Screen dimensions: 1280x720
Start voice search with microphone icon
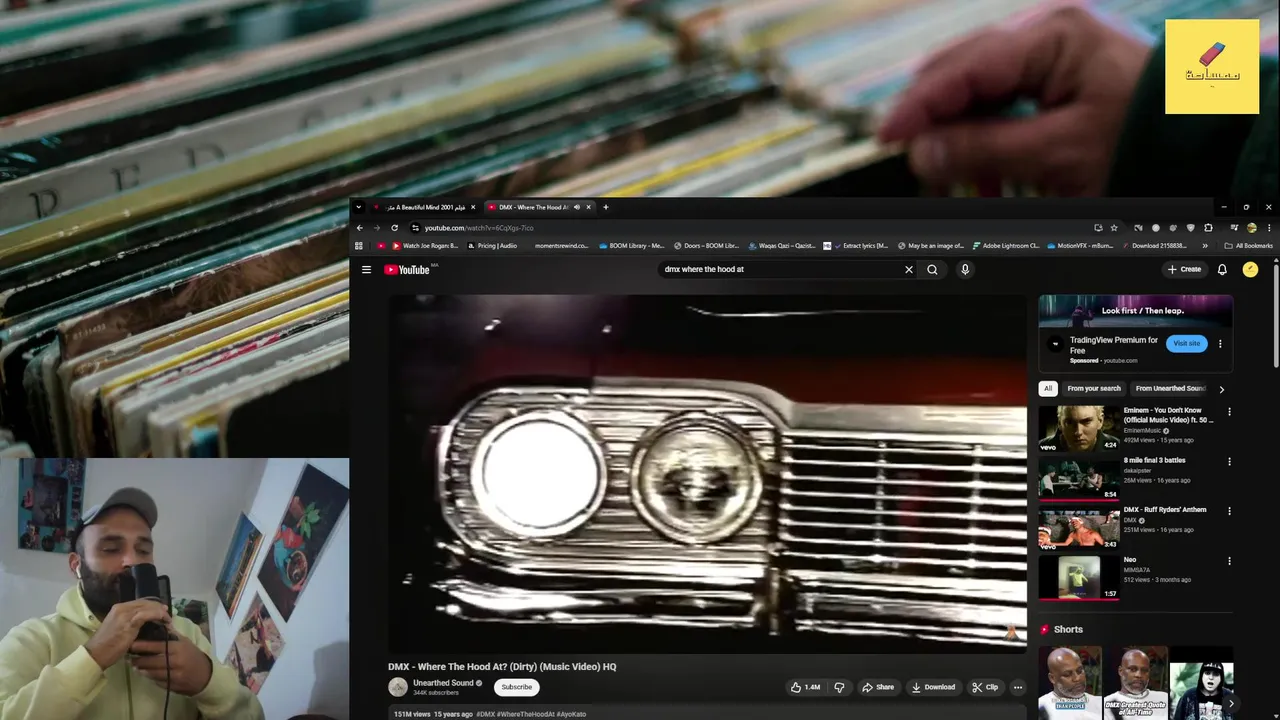click(x=965, y=269)
